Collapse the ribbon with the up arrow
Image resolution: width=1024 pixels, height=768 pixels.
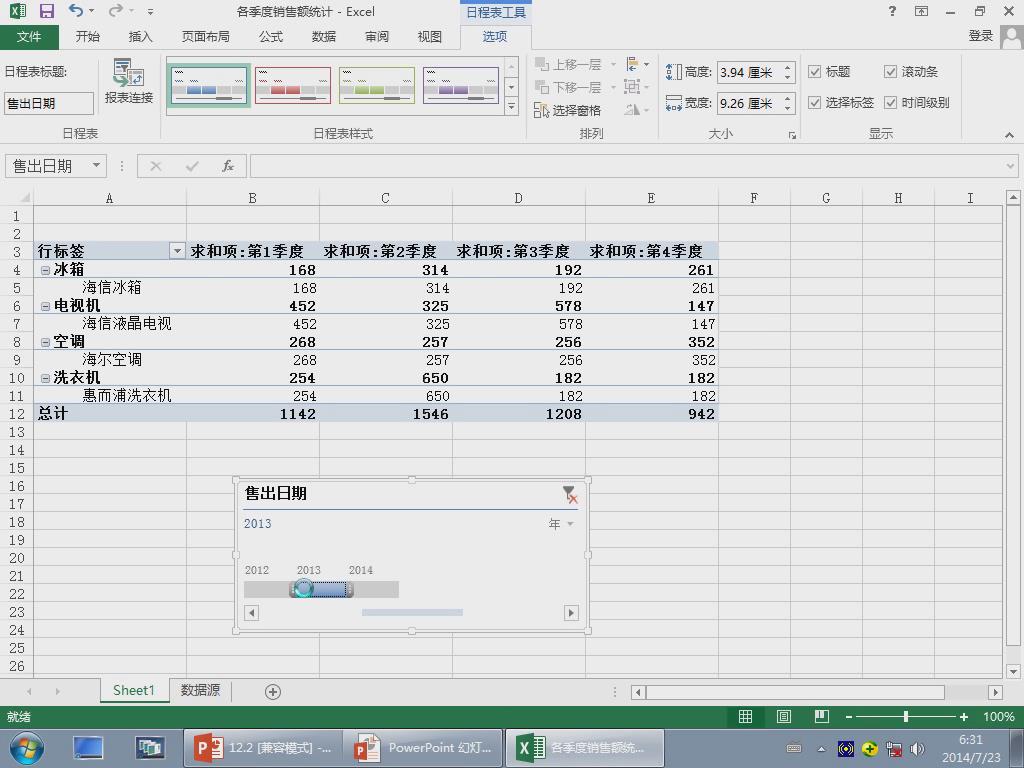tap(1009, 135)
